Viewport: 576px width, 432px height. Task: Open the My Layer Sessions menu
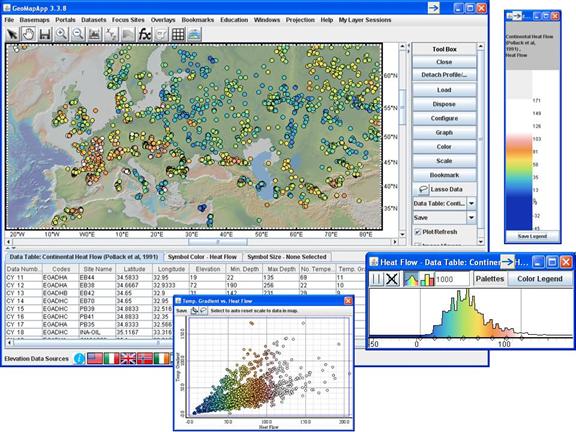[x=365, y=20]
